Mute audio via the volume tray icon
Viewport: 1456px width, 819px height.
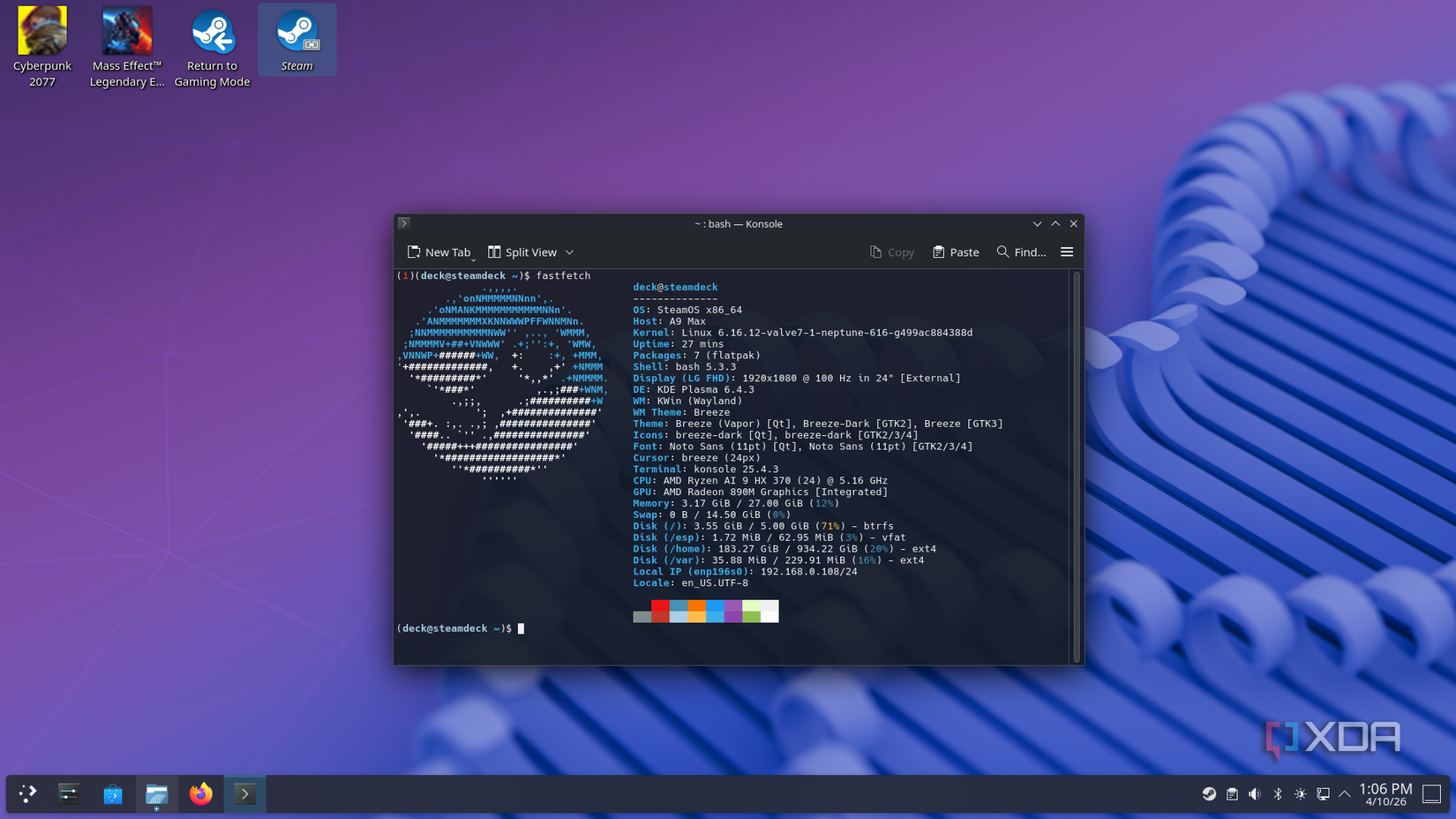(x=1255, y=793)
